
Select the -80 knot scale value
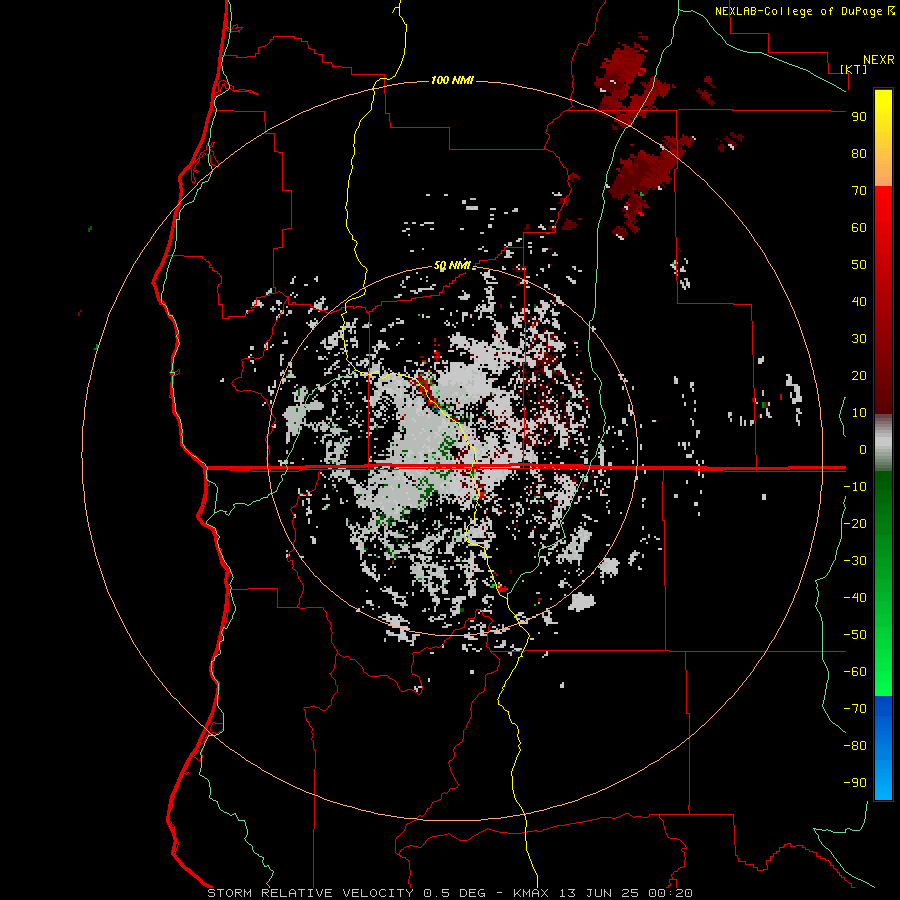coord(855,746)
